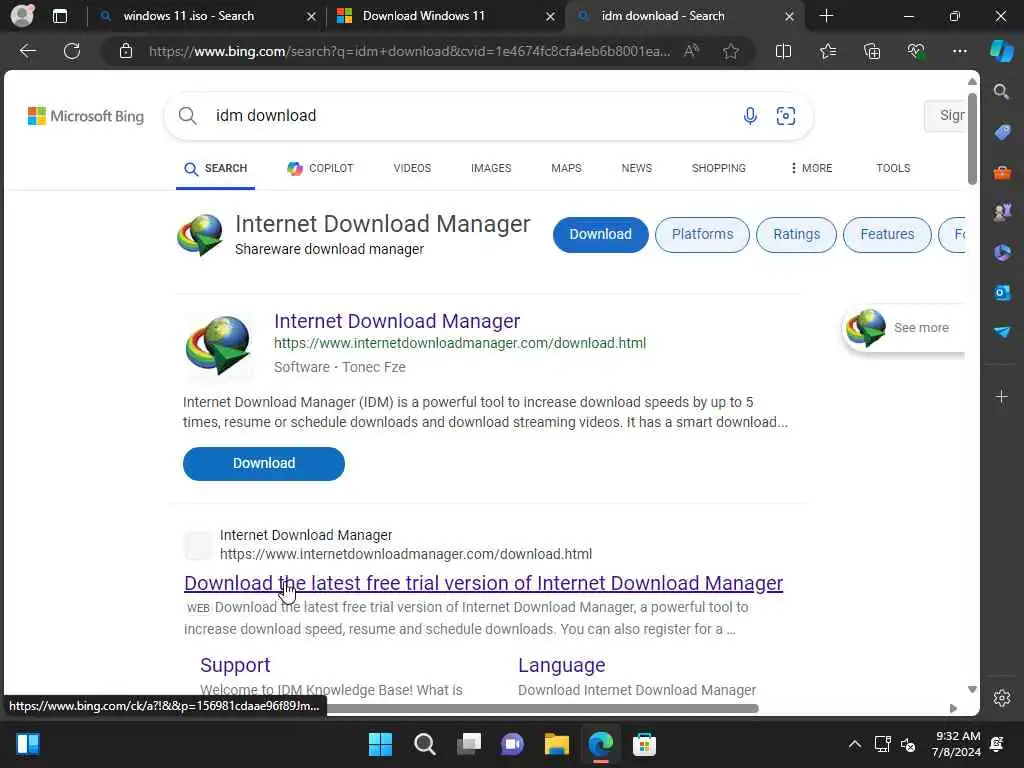
Task: Launch Copilot from the sidebar top
Action: 1001,51
